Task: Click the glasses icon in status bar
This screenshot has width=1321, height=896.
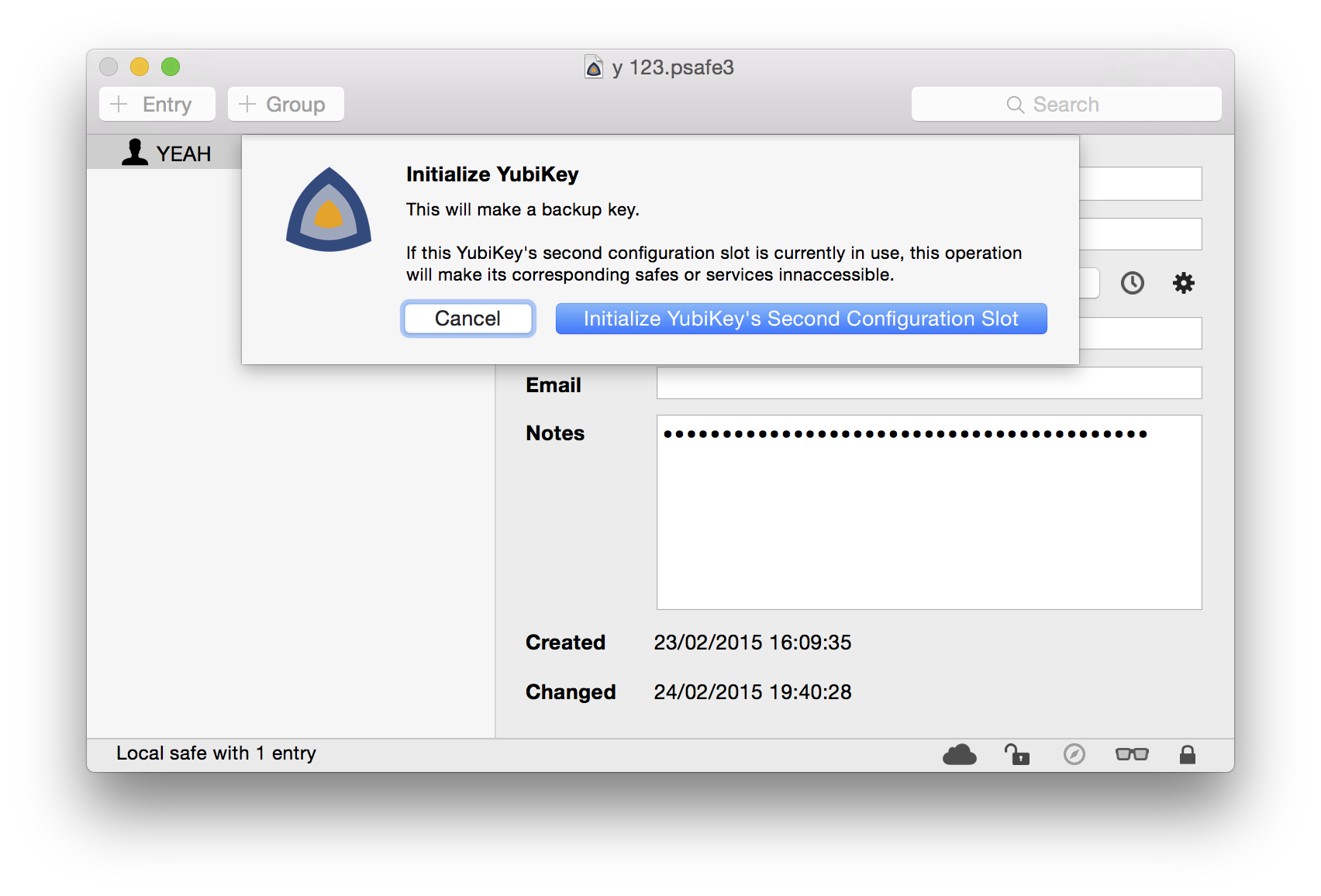Action: (1132, 754)
